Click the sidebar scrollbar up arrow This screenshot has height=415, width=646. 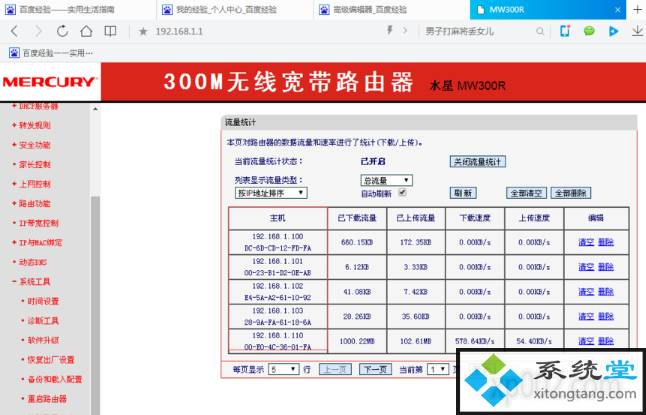[95, 109]
